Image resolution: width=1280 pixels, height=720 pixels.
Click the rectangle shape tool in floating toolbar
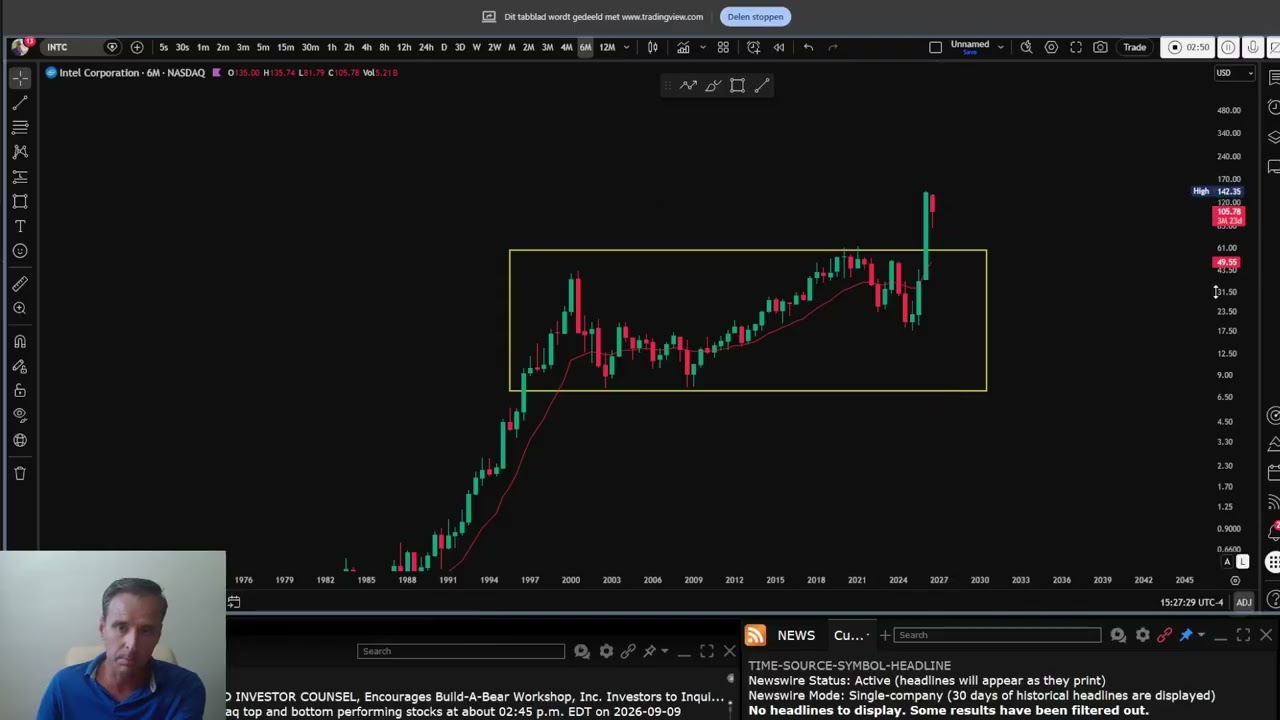[737, 86]
